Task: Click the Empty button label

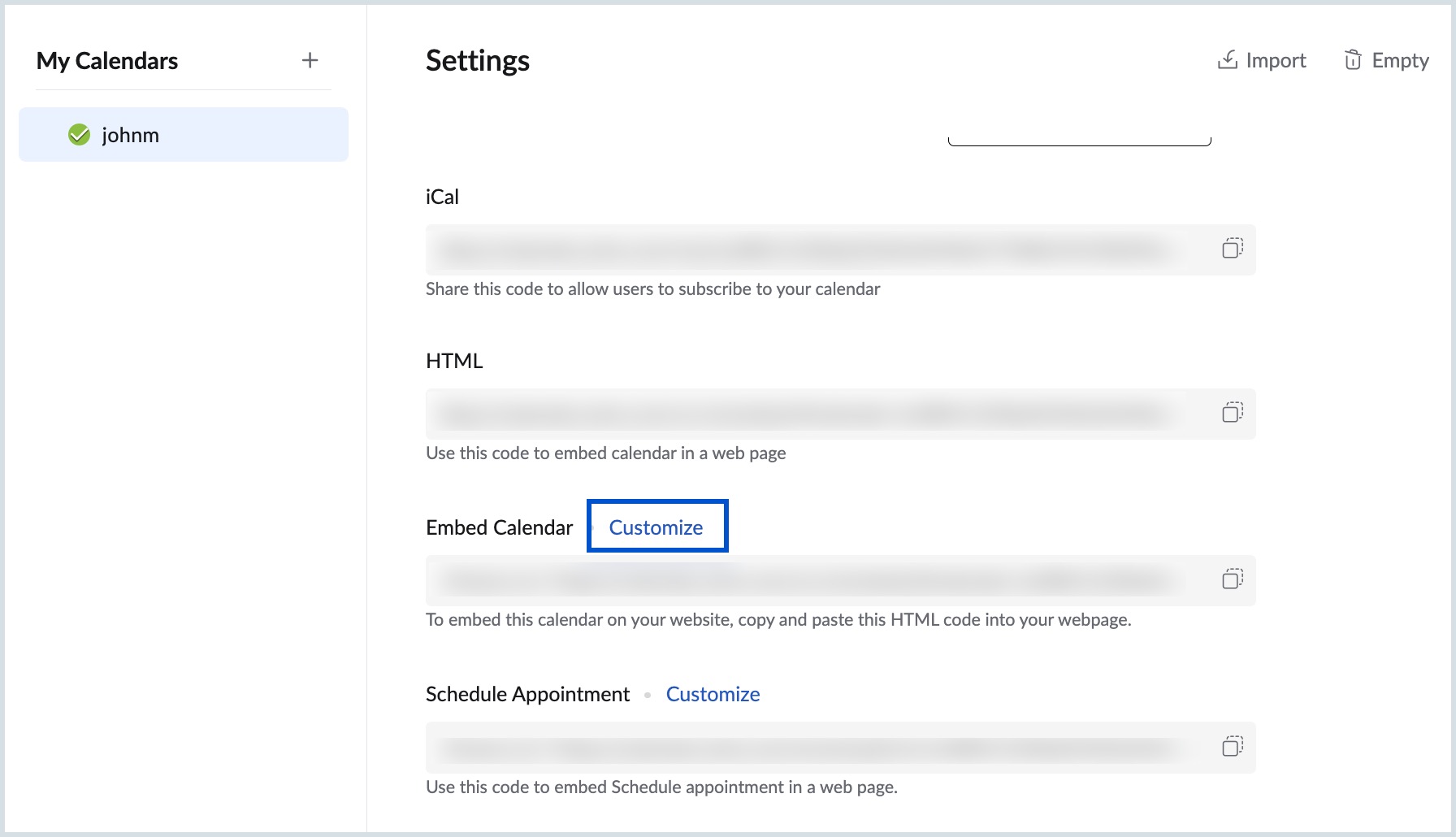Action: 1400,60
